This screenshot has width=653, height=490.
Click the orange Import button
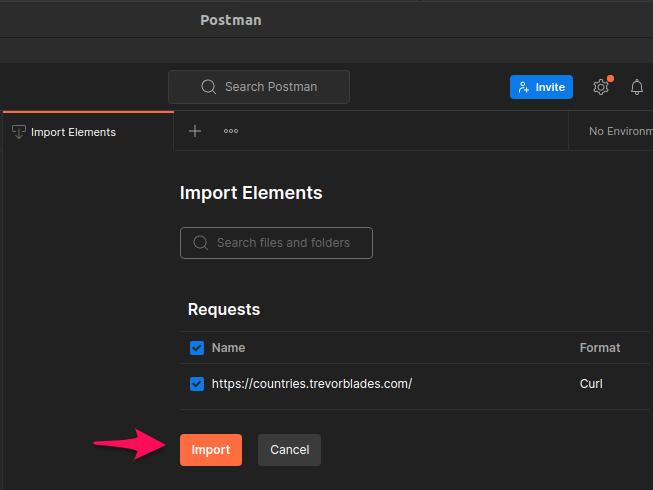point(211,450)
